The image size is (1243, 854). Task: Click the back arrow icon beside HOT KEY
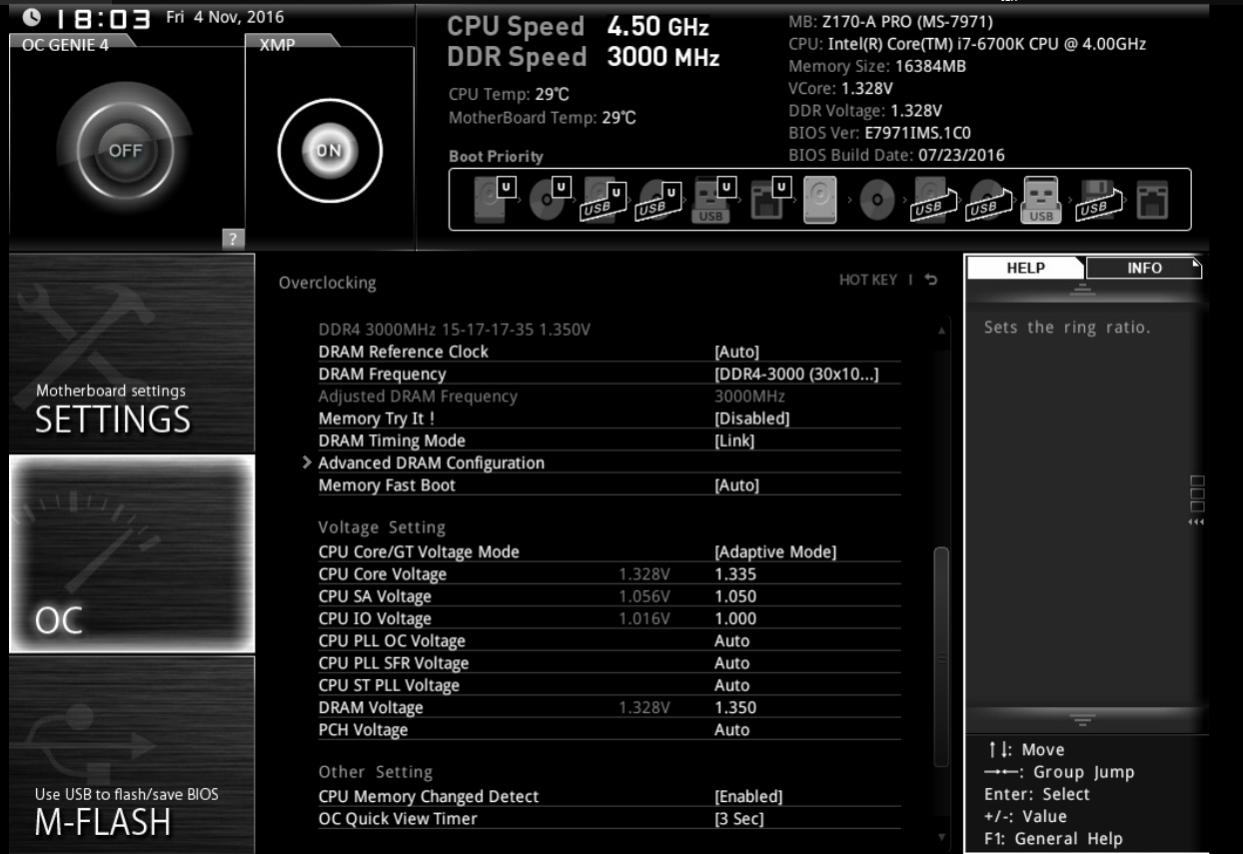point(931,281)
